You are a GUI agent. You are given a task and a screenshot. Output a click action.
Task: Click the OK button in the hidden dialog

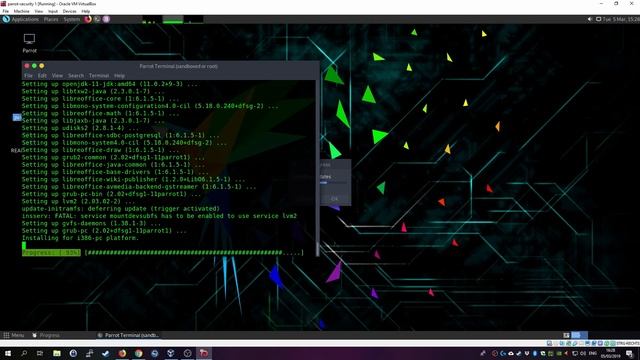tap(334, 199)
